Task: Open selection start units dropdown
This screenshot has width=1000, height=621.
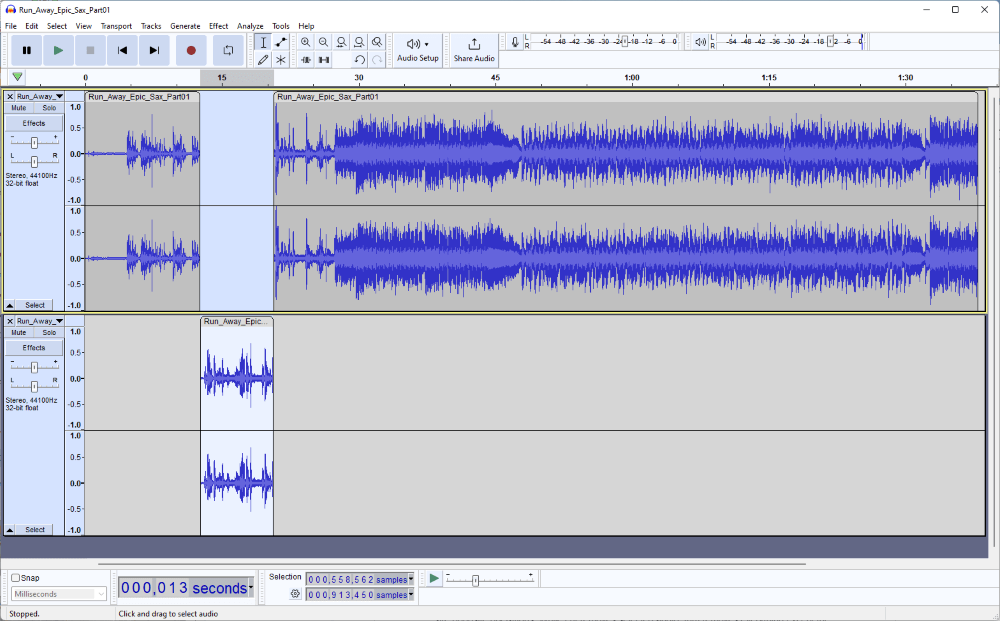Action: coord(411,579)
